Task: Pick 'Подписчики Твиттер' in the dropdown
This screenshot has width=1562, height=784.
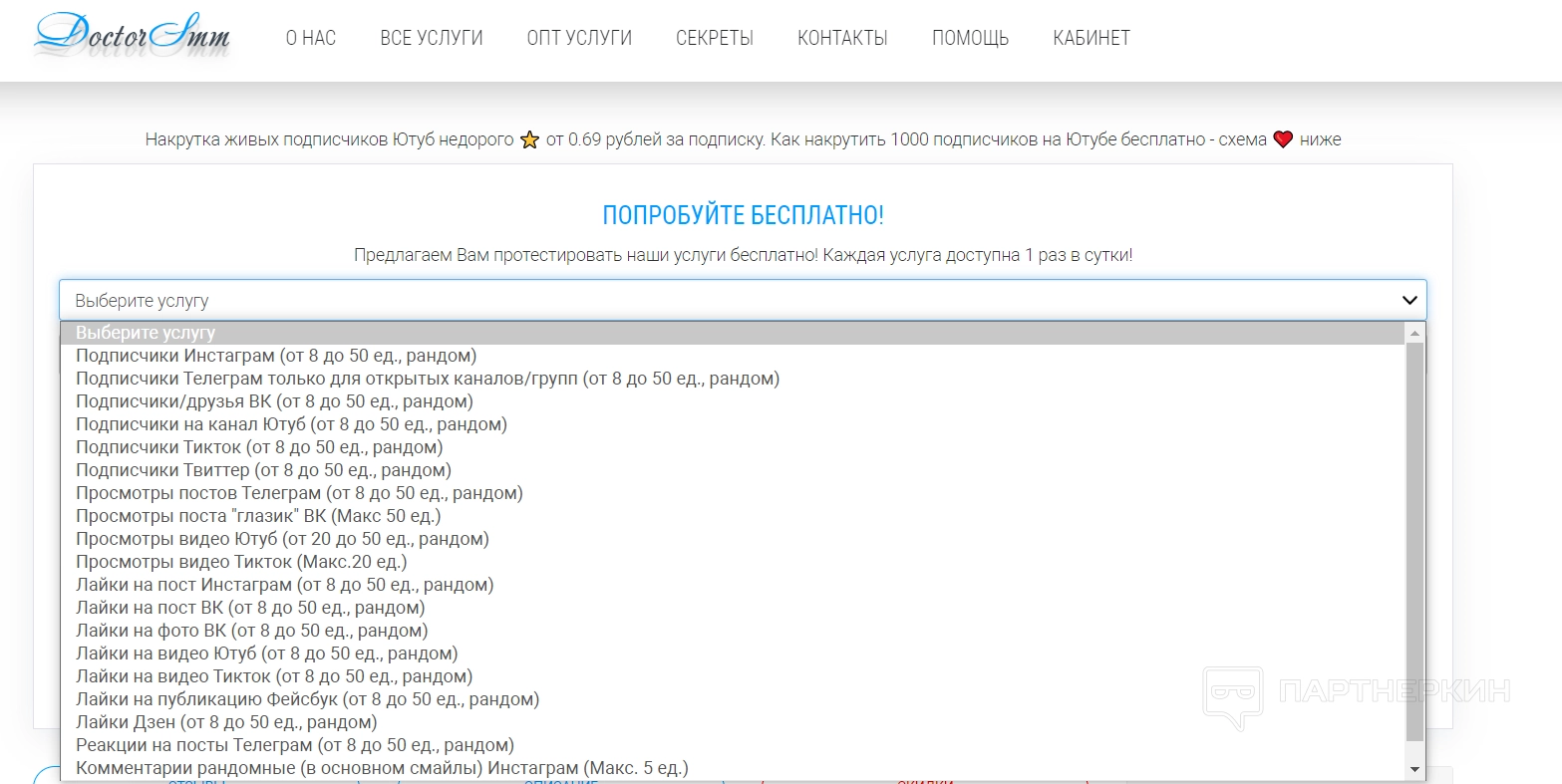Action: coord(733,470)
